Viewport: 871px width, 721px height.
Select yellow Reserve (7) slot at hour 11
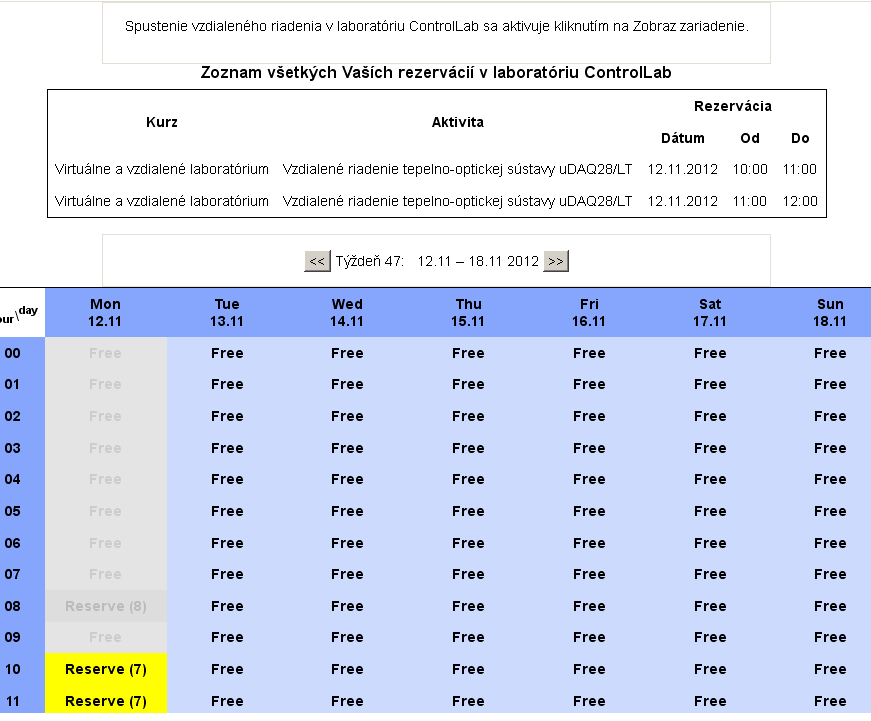pos(106,701)
